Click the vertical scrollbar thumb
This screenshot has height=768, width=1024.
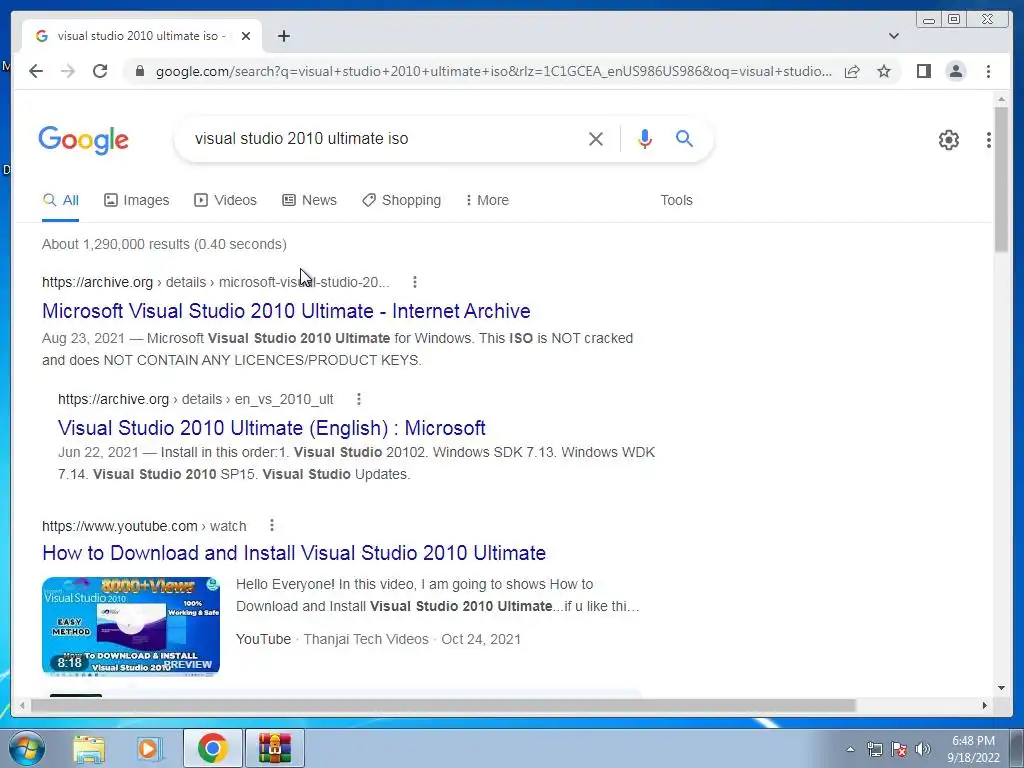point(1002,179)
